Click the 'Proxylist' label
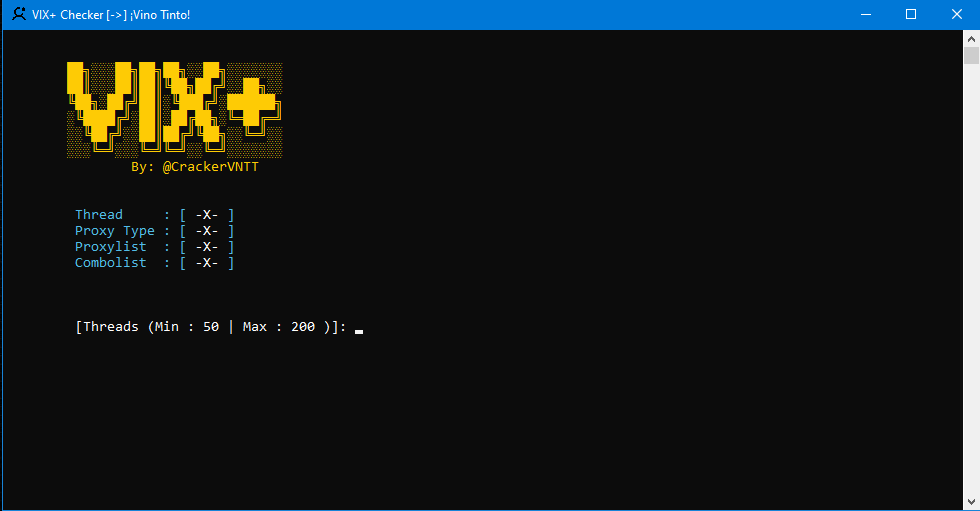This screenshot has width=980, height=511. pos(111,247)
